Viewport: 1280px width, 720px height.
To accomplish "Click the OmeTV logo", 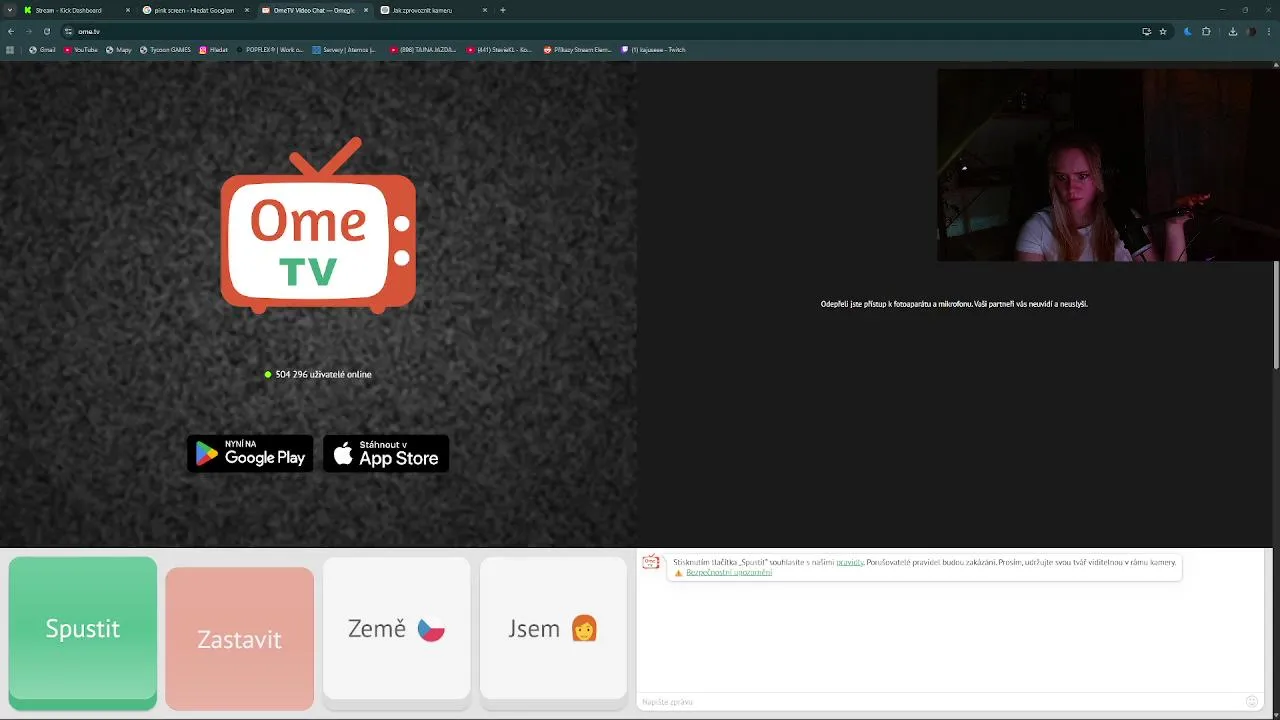I will (318, 226).
